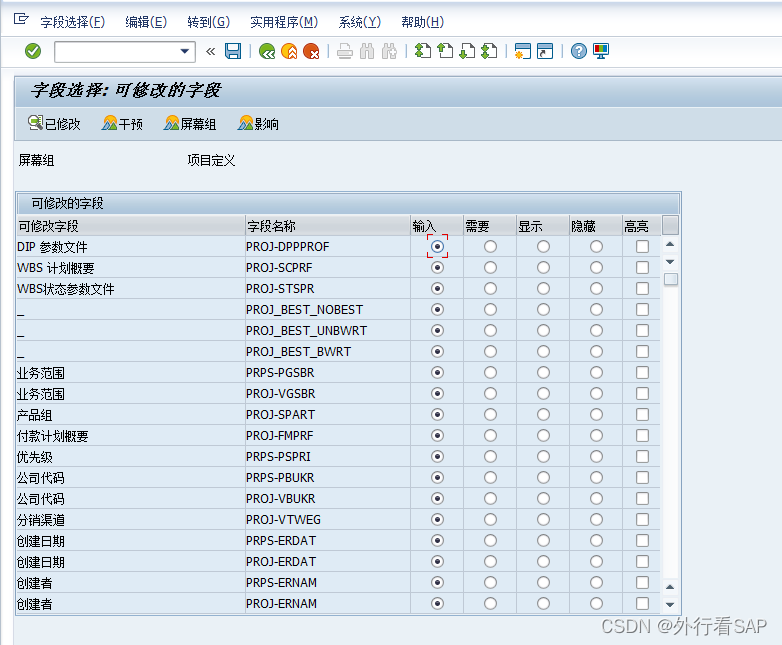
Task: Click the lower scroll-up arrow at the table bottom
Action: coord(670,587)
